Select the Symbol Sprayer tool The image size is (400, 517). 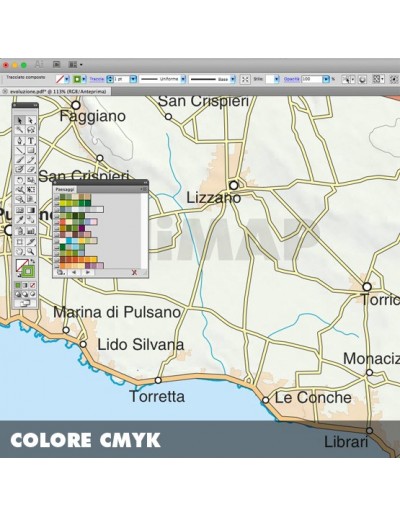tap(20, 230)
